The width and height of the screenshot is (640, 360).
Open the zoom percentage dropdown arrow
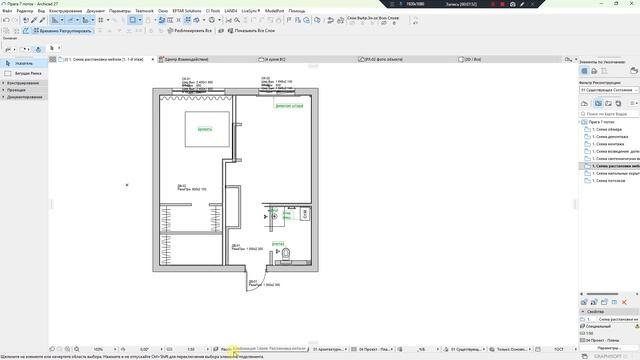(115, 349)
